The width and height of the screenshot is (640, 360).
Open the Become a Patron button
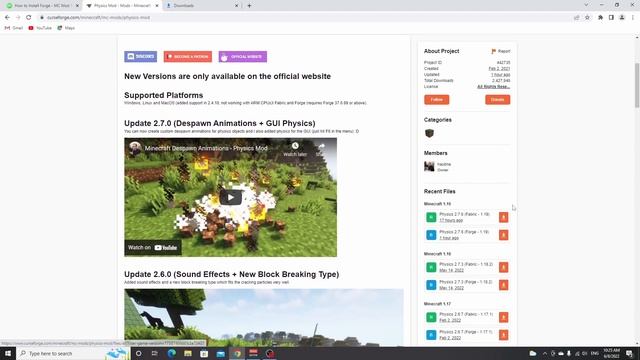188,56
